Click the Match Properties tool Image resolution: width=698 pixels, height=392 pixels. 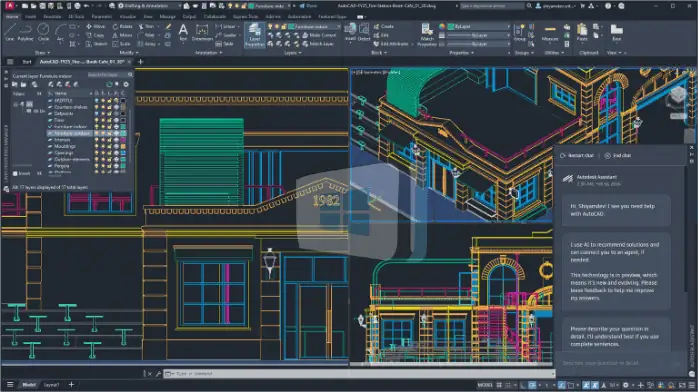[426, 35]
